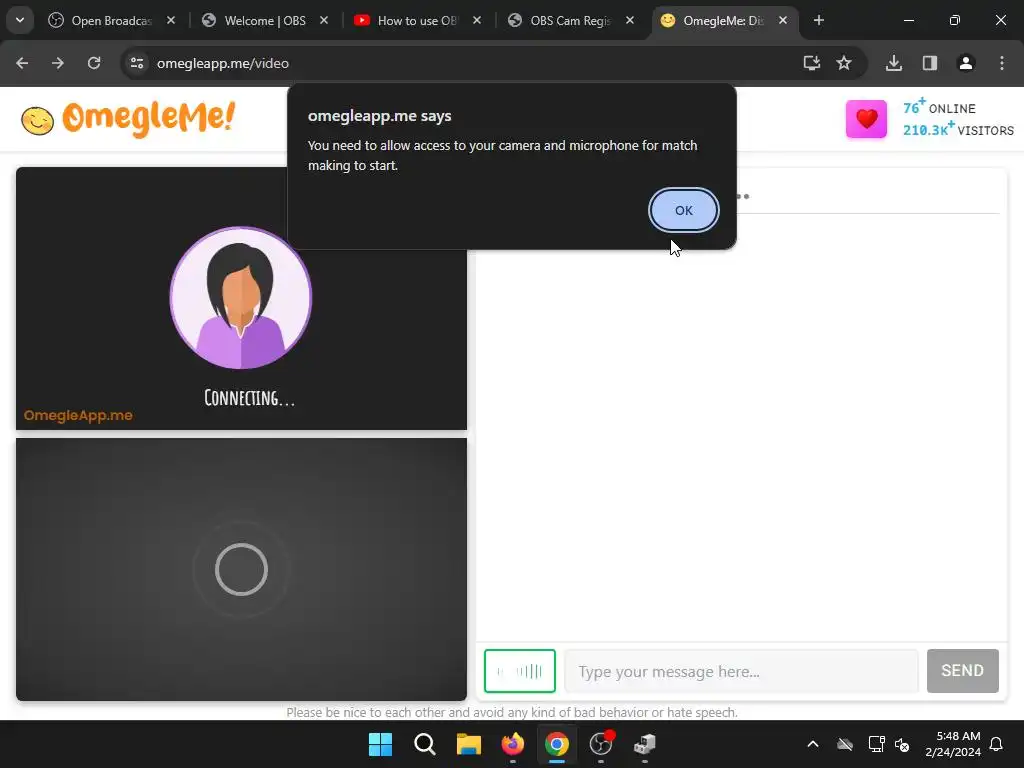Switch to the Welcome | OBS tab
The height and width of the screenshot is (768, 1024).
[264, 20]
